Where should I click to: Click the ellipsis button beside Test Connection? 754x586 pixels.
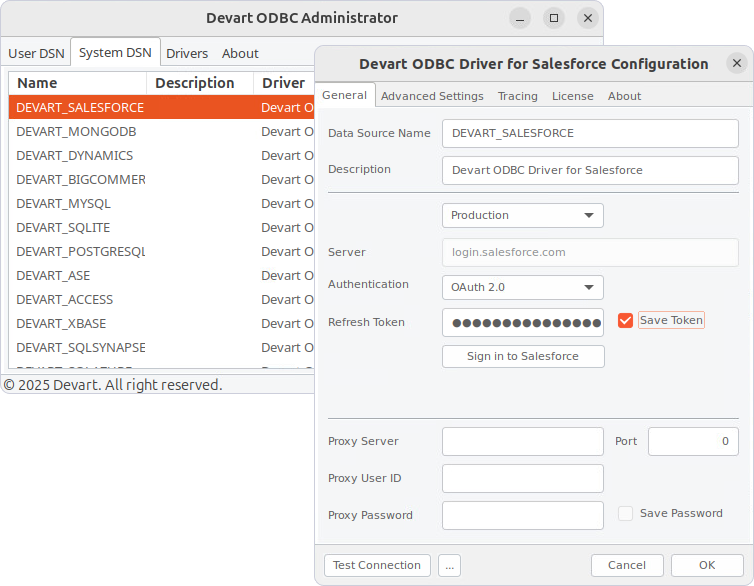coord(449,565)
